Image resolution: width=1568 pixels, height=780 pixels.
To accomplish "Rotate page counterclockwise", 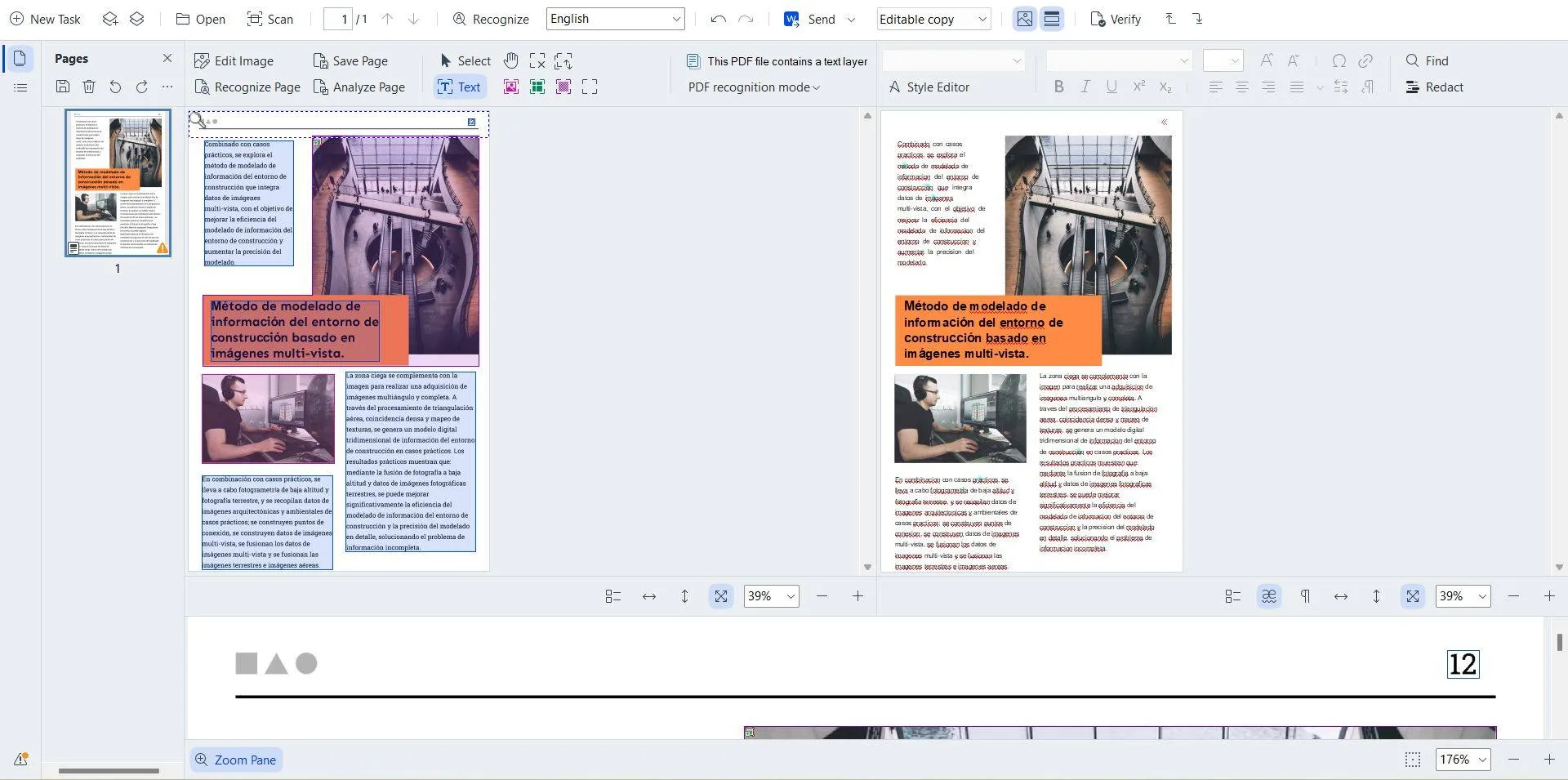I will 115,87.
